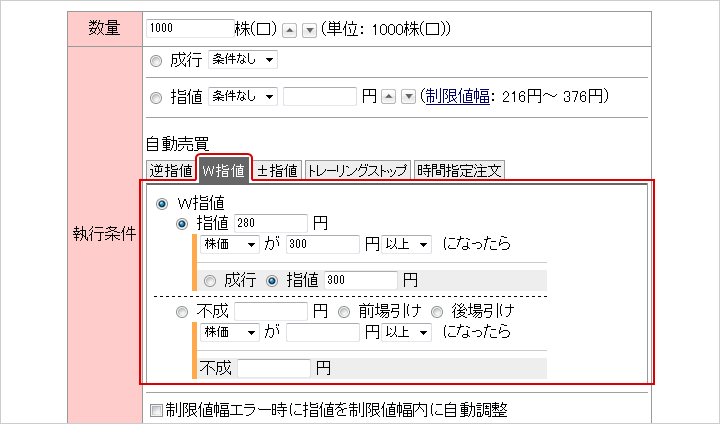Viewport: 720px width, 424px height.
Task: Switch to the 時間指定注文 tab
Action: pos(459,170)
